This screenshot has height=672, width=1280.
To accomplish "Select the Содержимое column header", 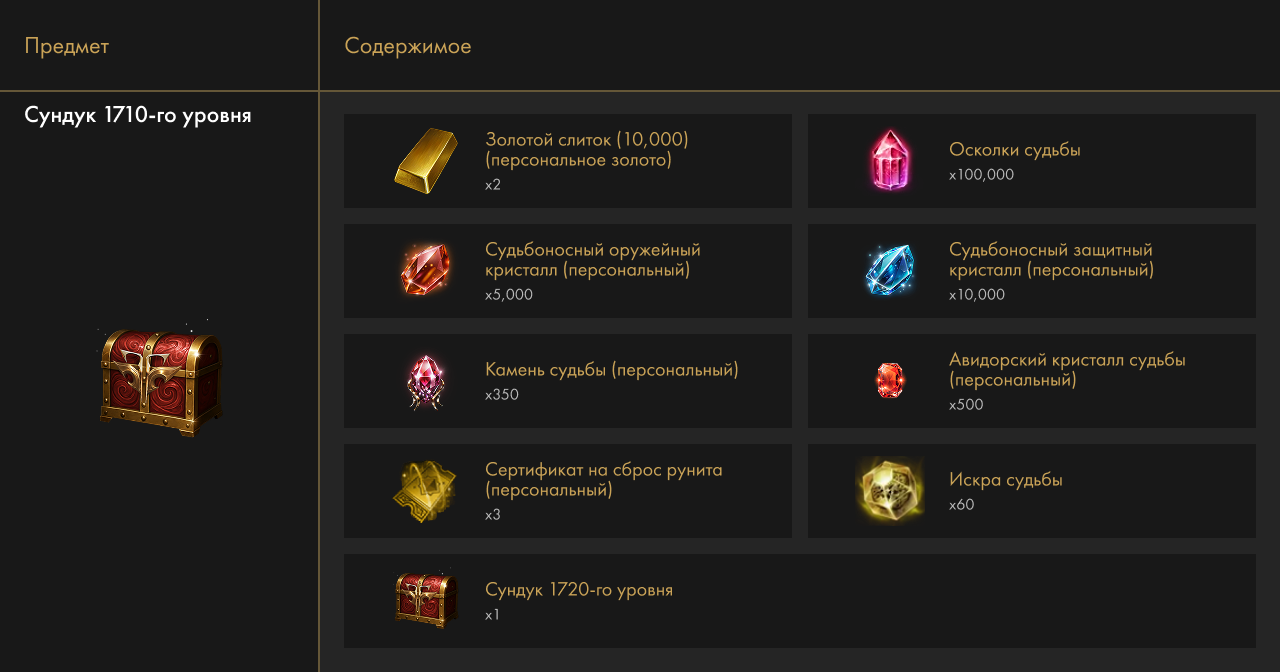I will (x=408, y=46).
